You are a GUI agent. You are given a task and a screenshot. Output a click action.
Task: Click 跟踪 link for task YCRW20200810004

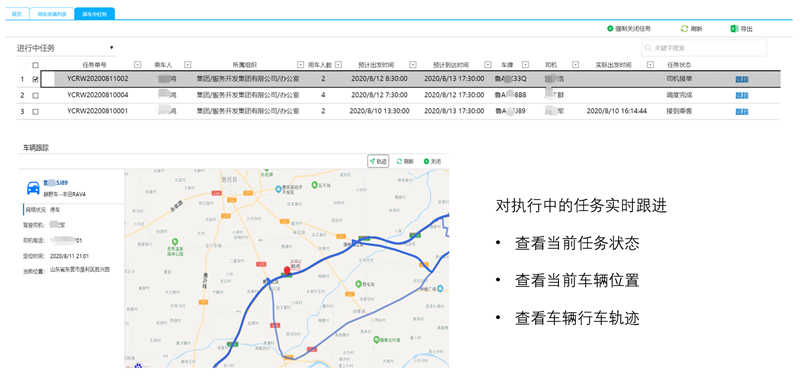(742, 95)
